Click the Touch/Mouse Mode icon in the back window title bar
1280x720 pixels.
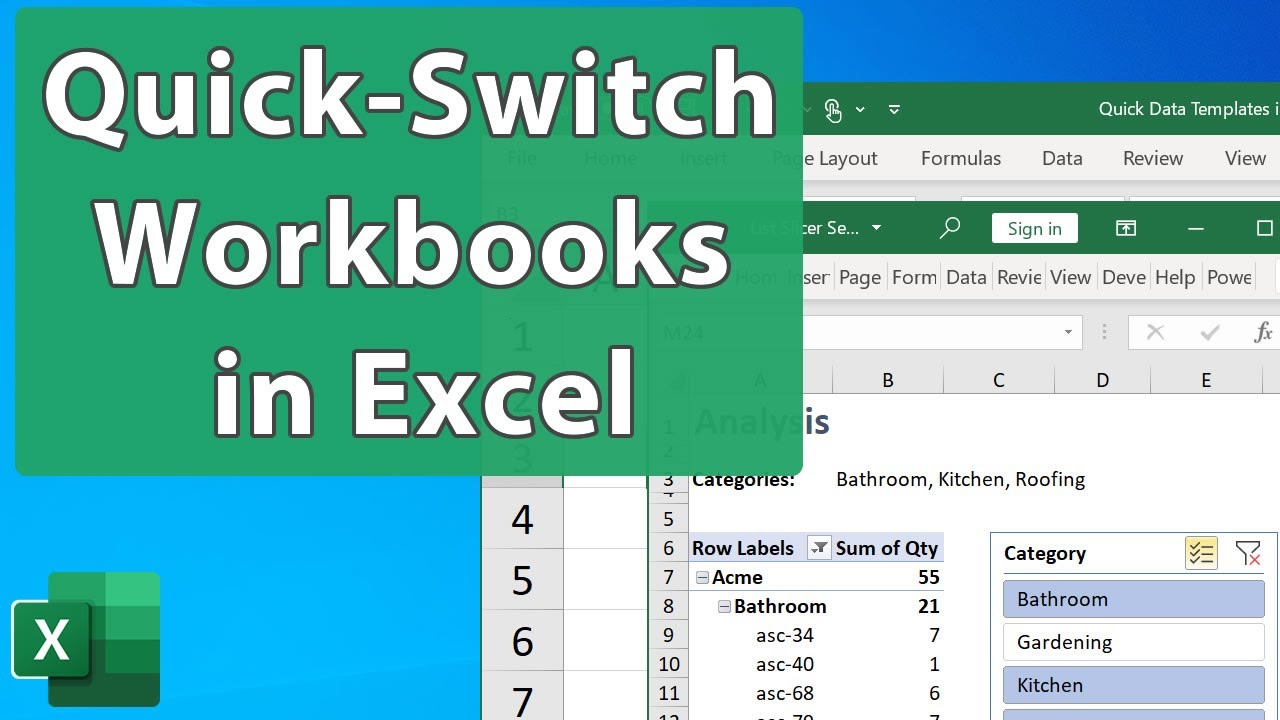coord(833,110)
